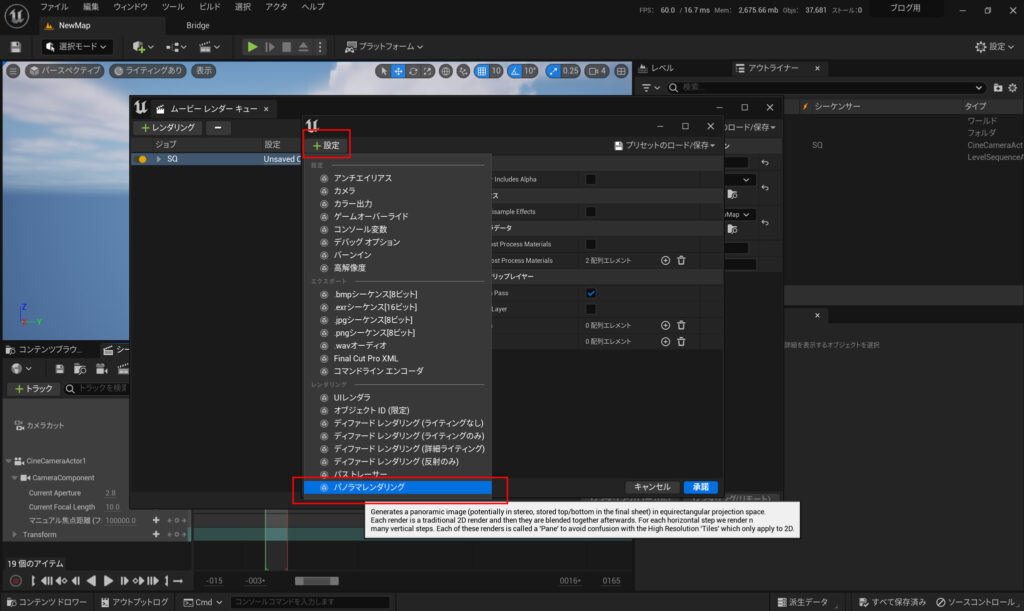Viewport: 1024px width, 611px height.
Task: Click the Eject button in play controls
Action: pos(304,47)
